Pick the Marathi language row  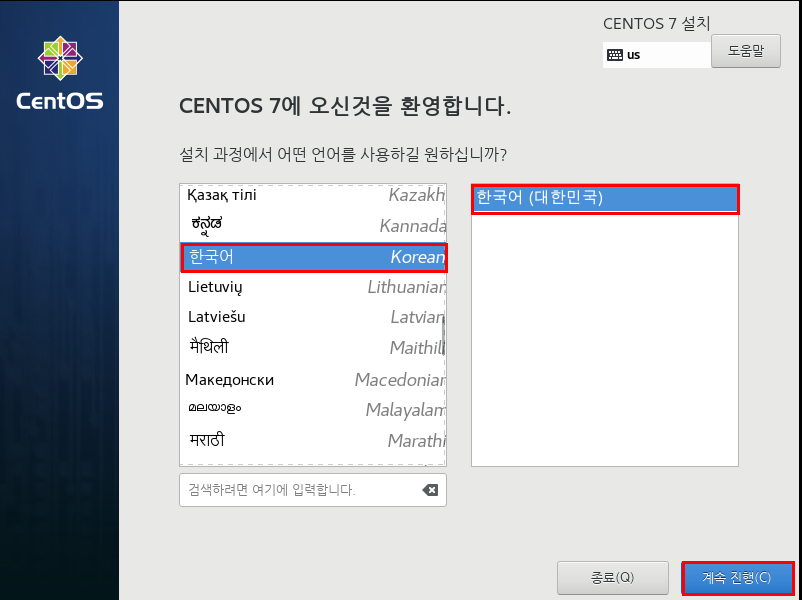coord(314,440)
